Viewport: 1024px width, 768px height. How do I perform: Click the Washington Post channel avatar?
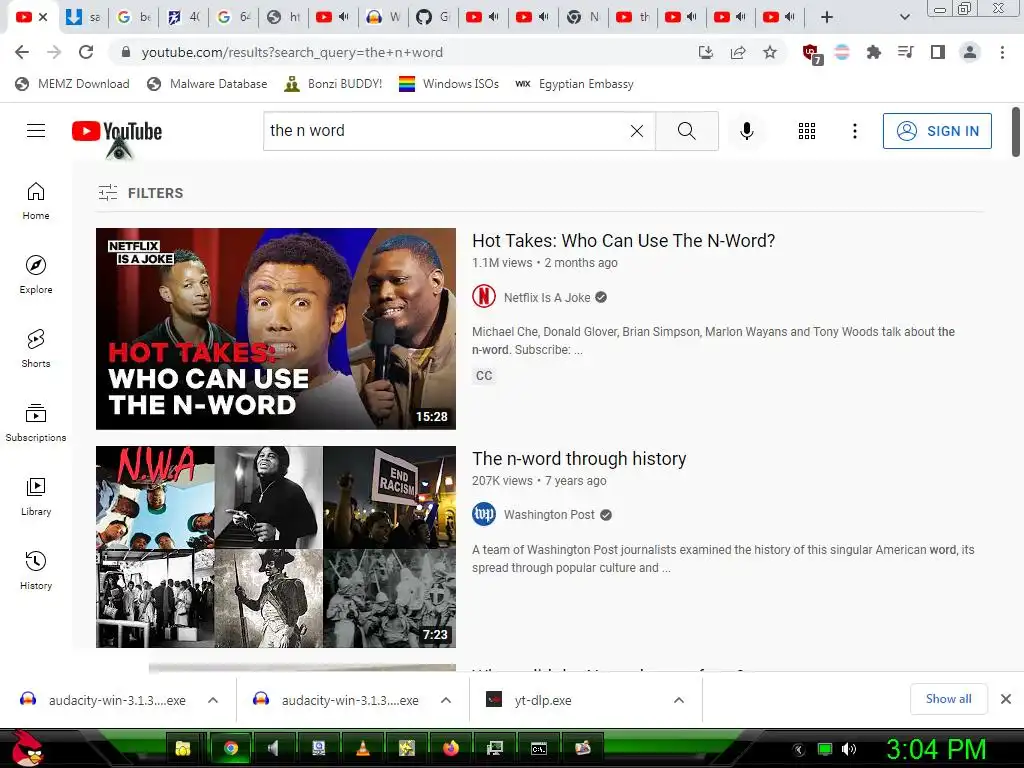(x=484, y=515)
